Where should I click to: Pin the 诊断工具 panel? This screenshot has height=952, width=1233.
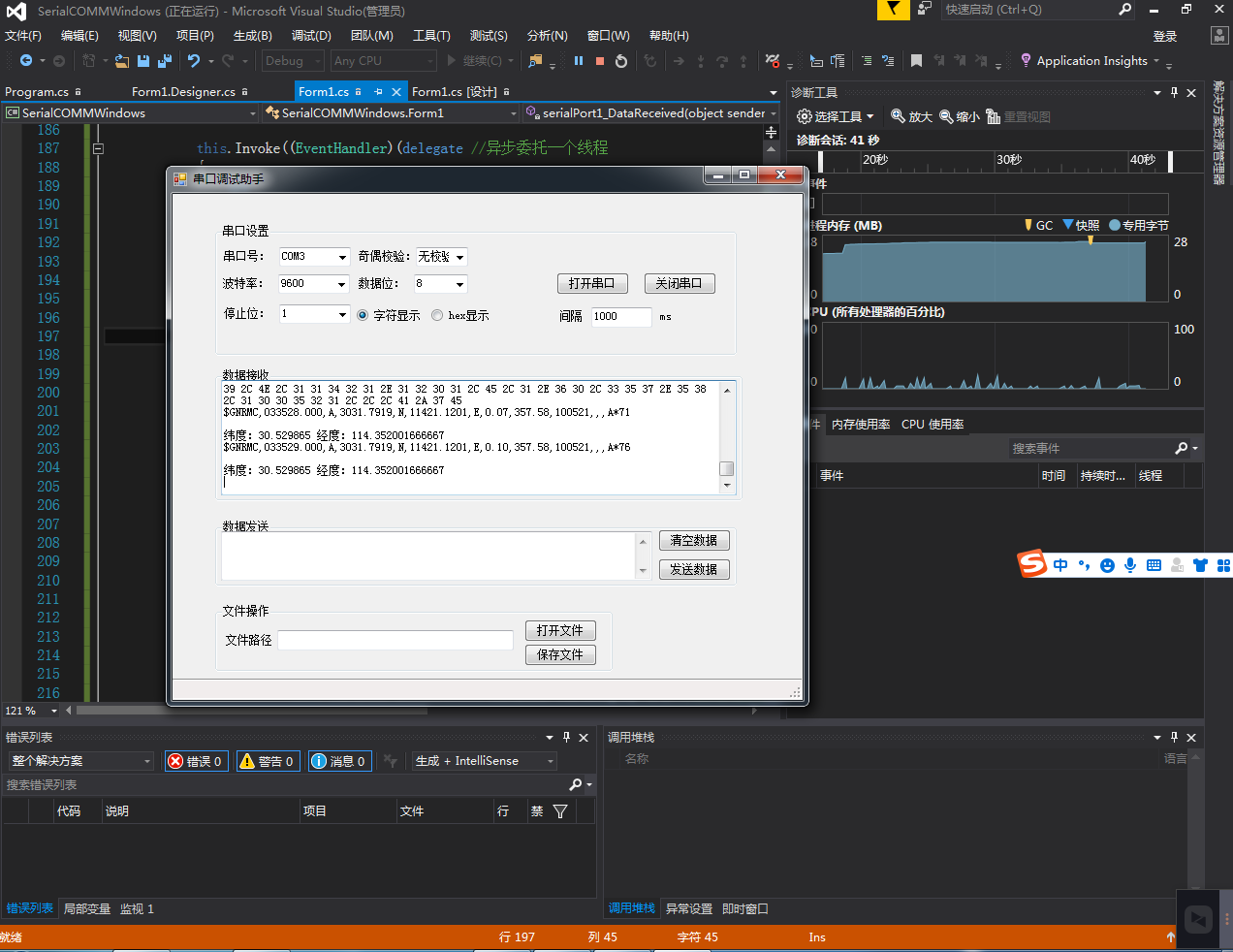pos(1174,92)
